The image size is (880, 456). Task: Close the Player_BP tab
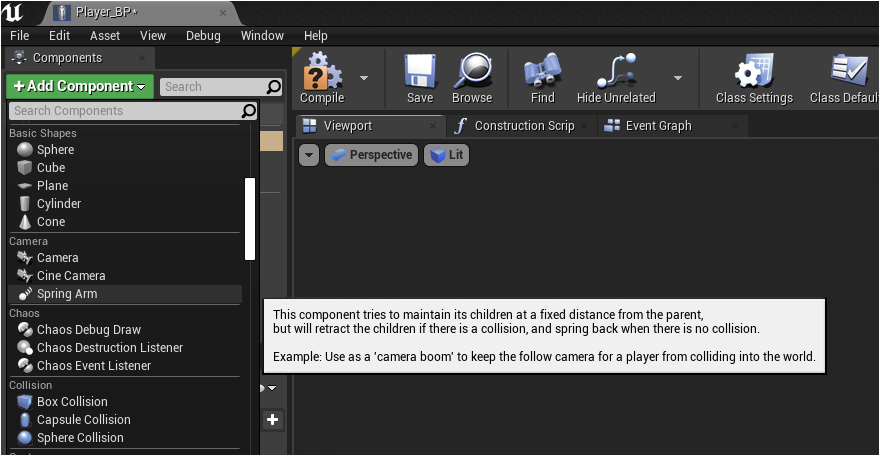pos(223,13)
